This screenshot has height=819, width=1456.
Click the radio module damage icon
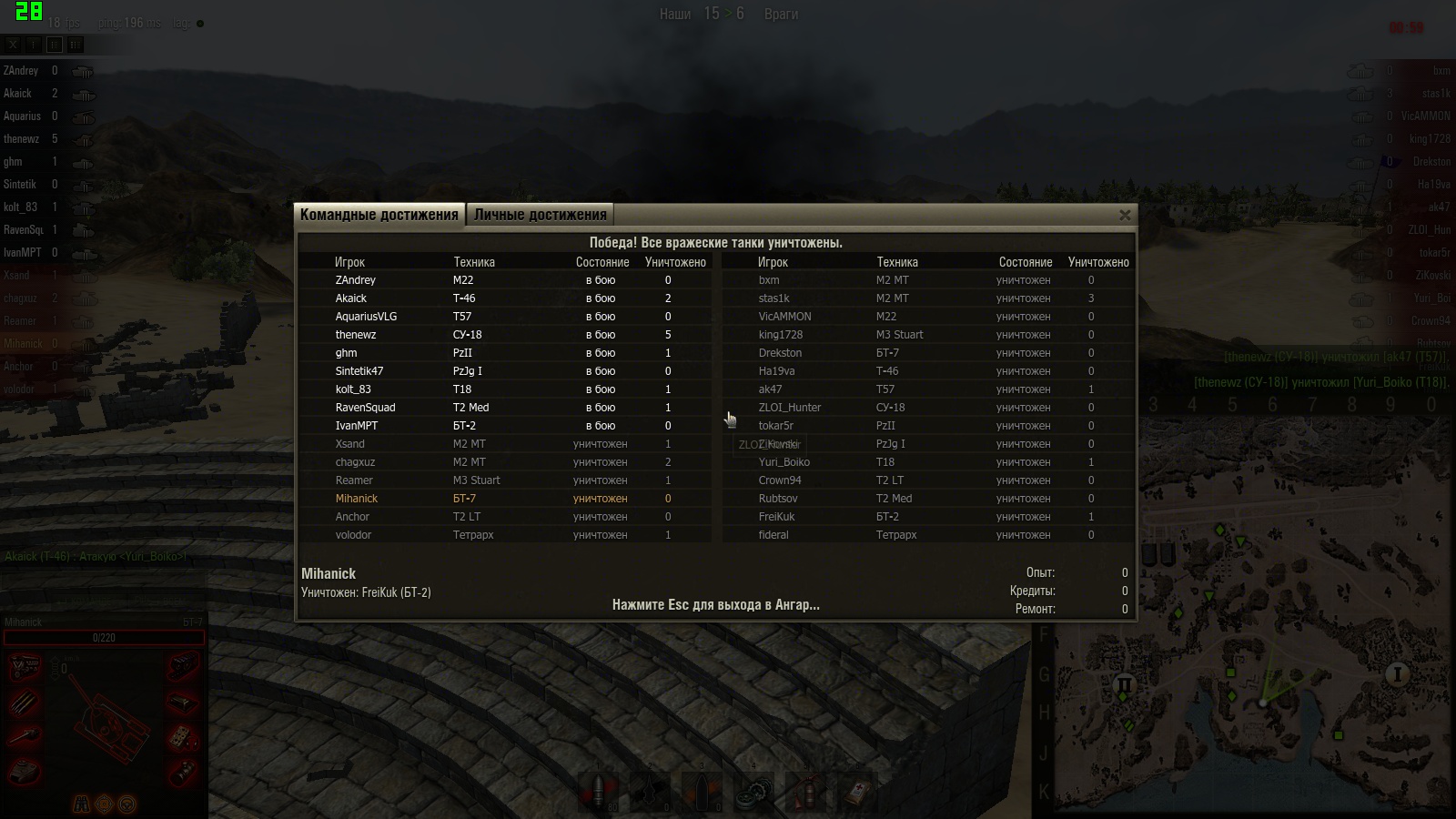[182, 739]
